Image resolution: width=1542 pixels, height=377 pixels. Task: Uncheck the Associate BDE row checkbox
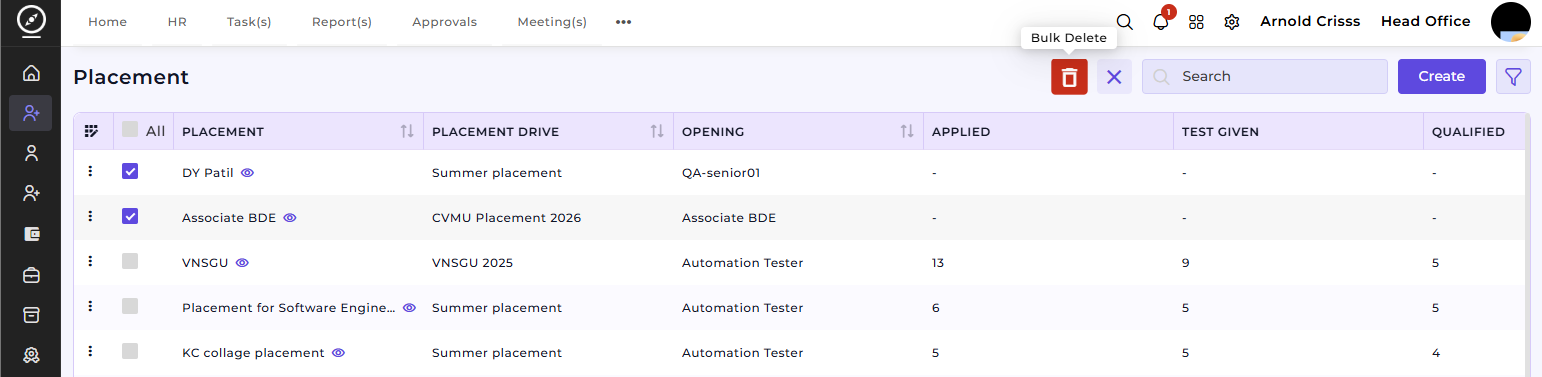(x=130, y=216)
